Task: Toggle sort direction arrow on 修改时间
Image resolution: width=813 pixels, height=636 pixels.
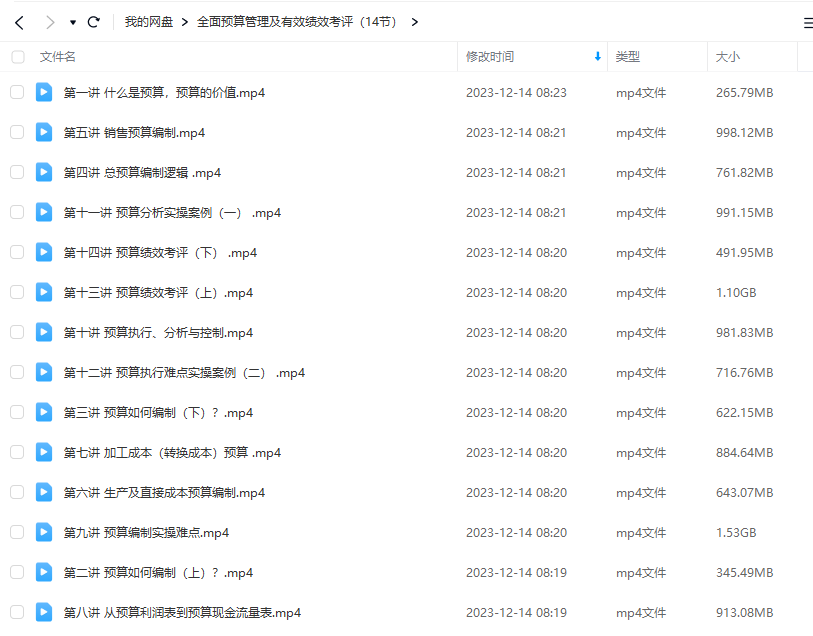Action: (597, 56)
